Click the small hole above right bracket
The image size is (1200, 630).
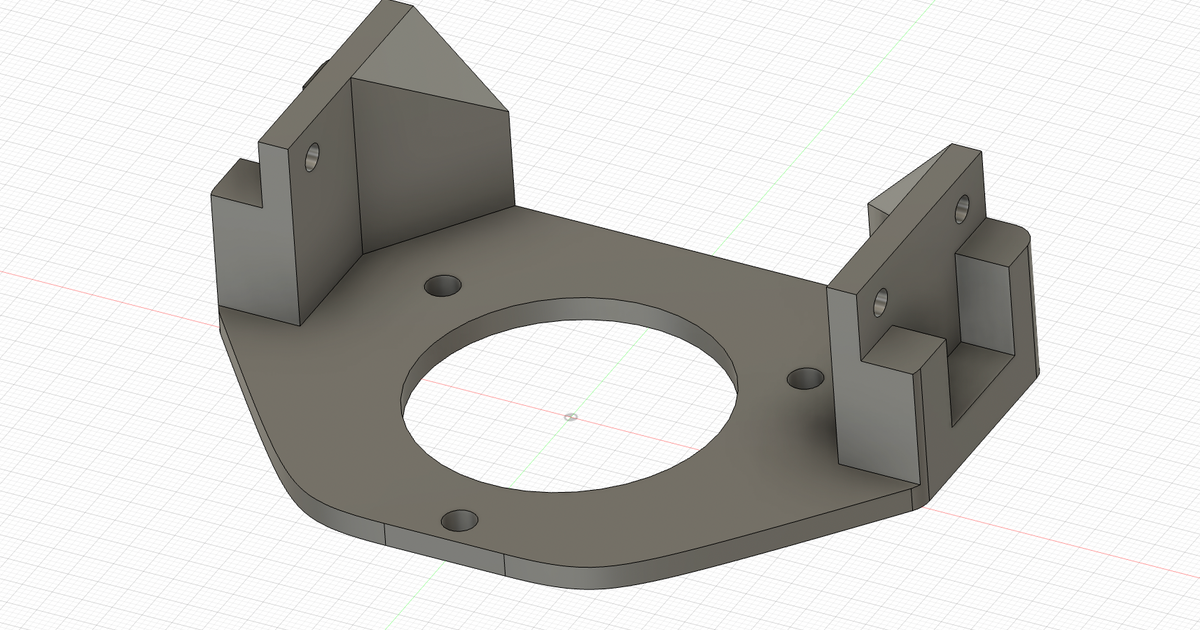coord(962,211)
